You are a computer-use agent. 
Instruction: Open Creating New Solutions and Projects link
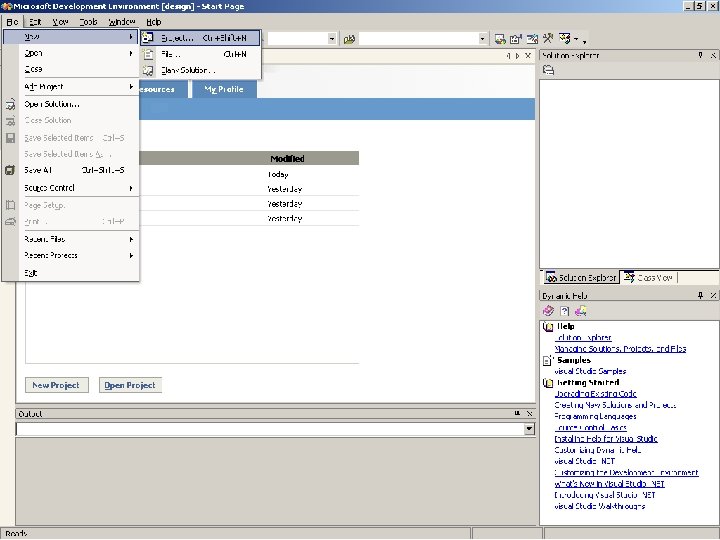pyautogui.click(x=615, y=405)
